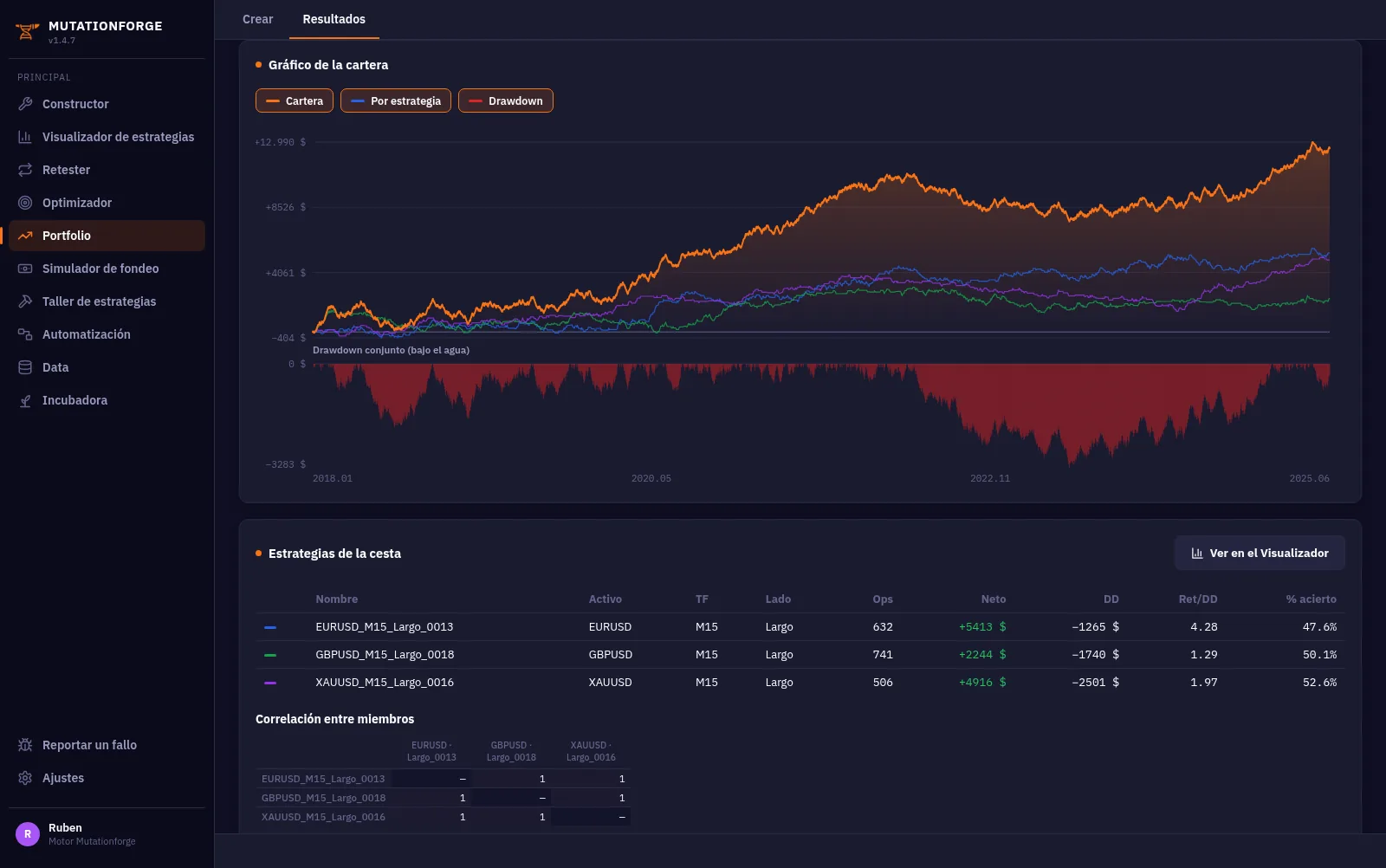Viewport: 1386px width, 868px height.
Task: Click the blue swatch for EURUSD_M15_Largo_0013
Action: point(270,627)
